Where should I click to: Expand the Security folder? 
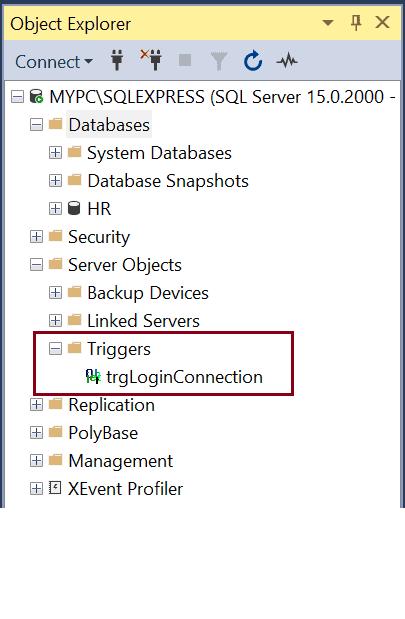[36, 237]
